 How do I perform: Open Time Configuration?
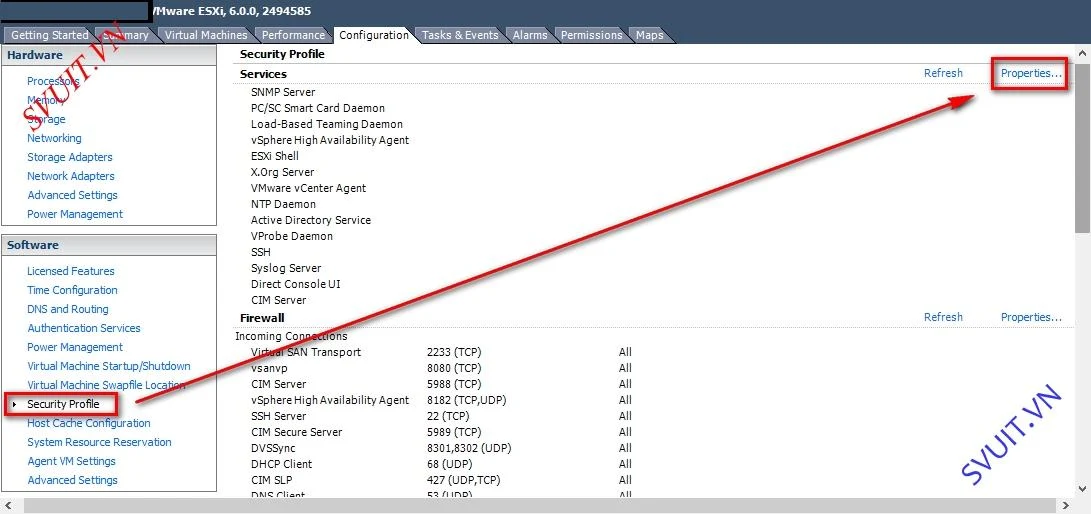click(x=72, y=290)
